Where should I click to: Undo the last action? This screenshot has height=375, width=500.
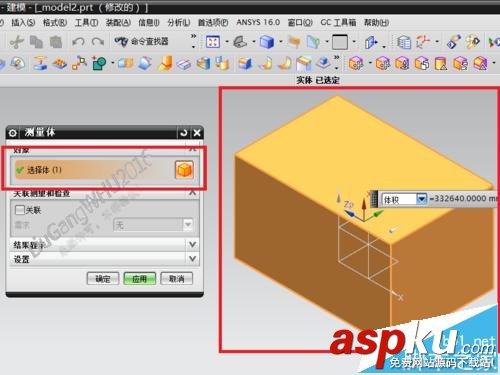(79, 42)
